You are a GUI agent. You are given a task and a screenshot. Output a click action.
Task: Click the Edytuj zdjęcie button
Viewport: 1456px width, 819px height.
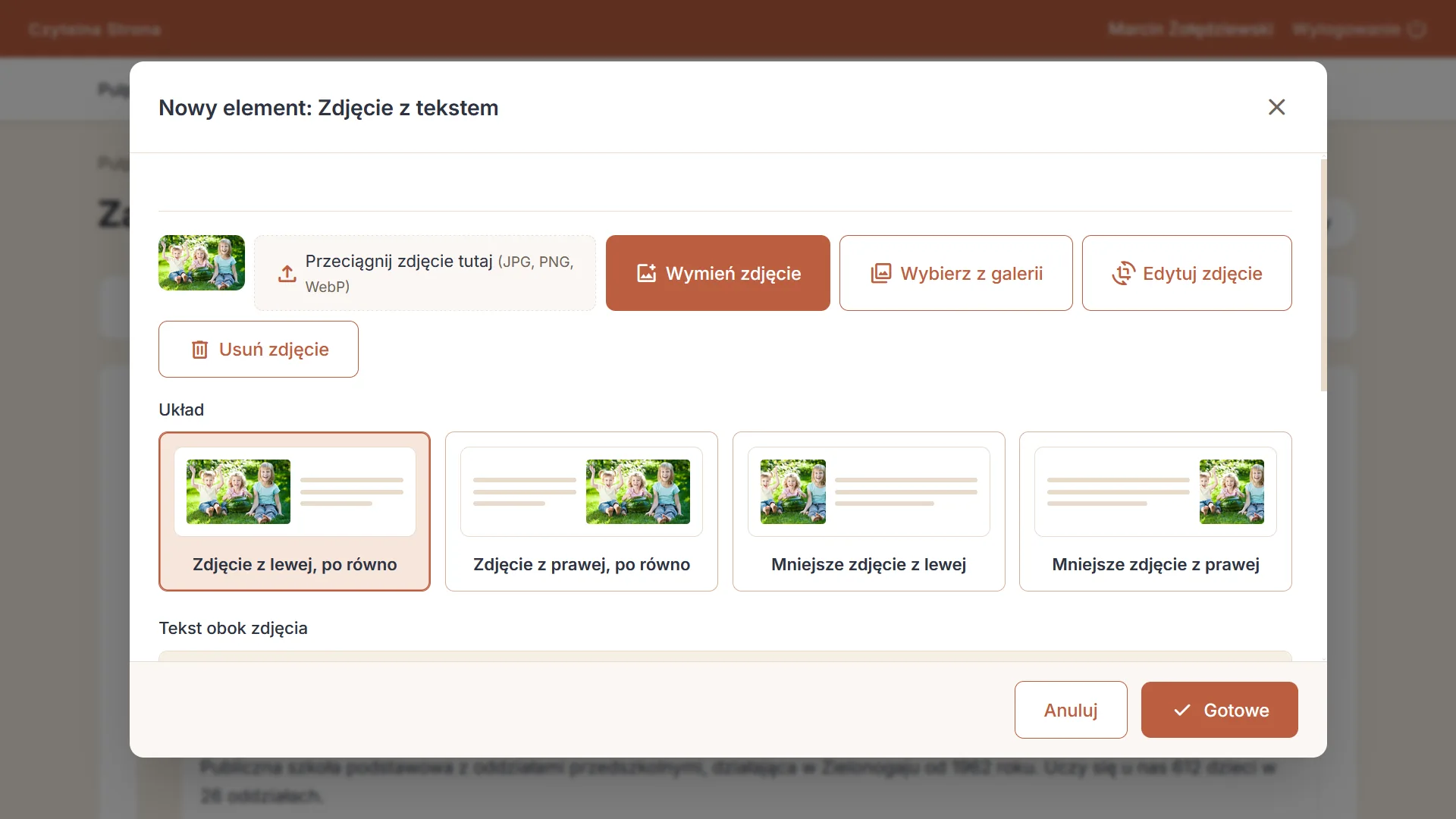click(1187, 273)
